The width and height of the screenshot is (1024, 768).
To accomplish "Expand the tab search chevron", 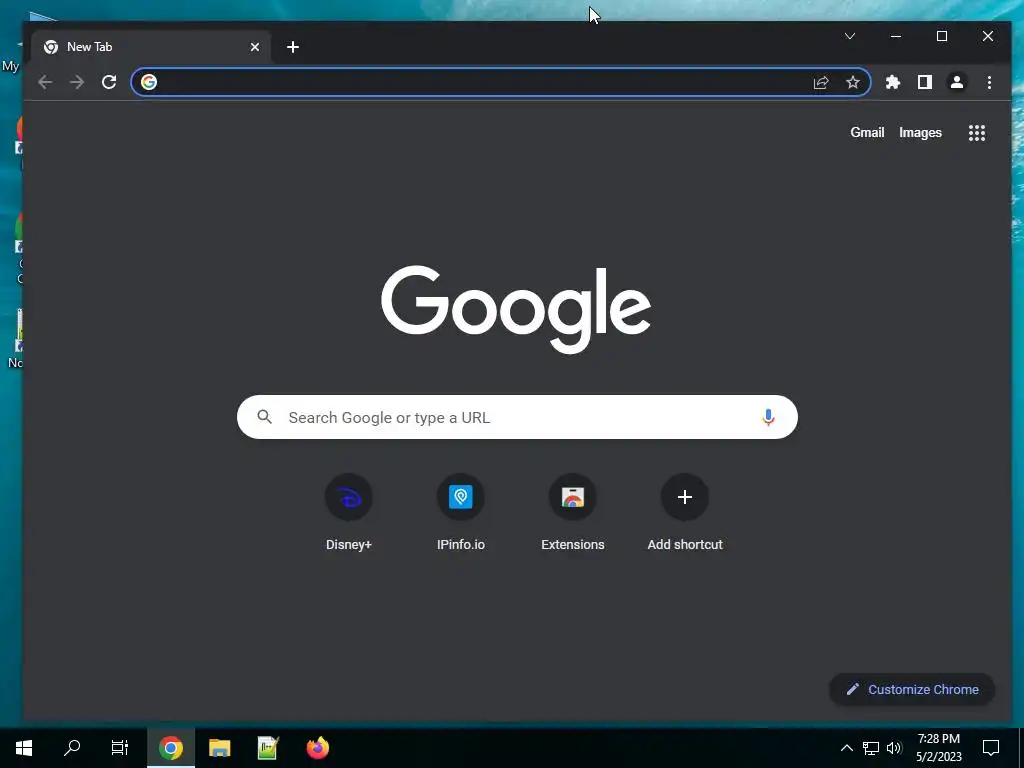I will [x=850, y=36].
